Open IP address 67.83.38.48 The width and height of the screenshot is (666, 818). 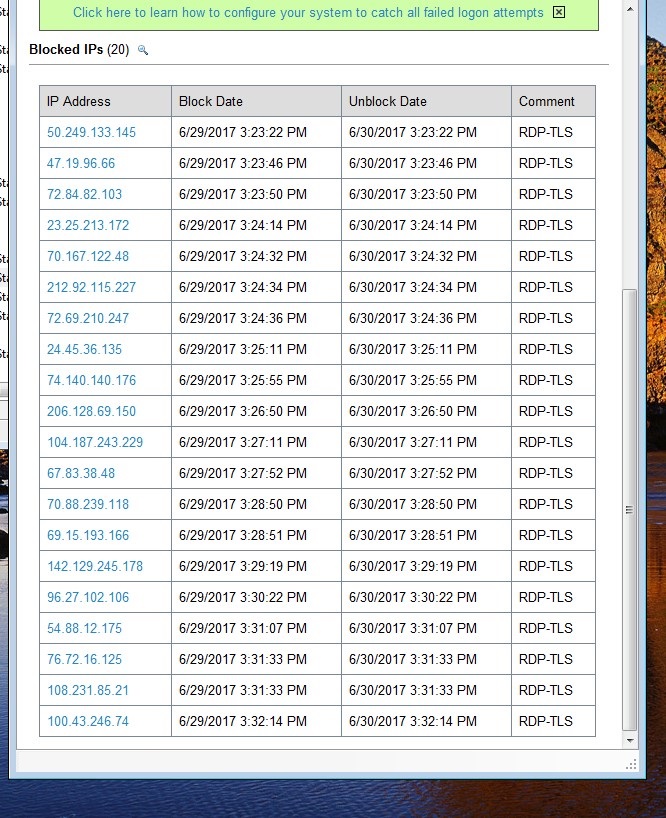[x=81, y=473]
